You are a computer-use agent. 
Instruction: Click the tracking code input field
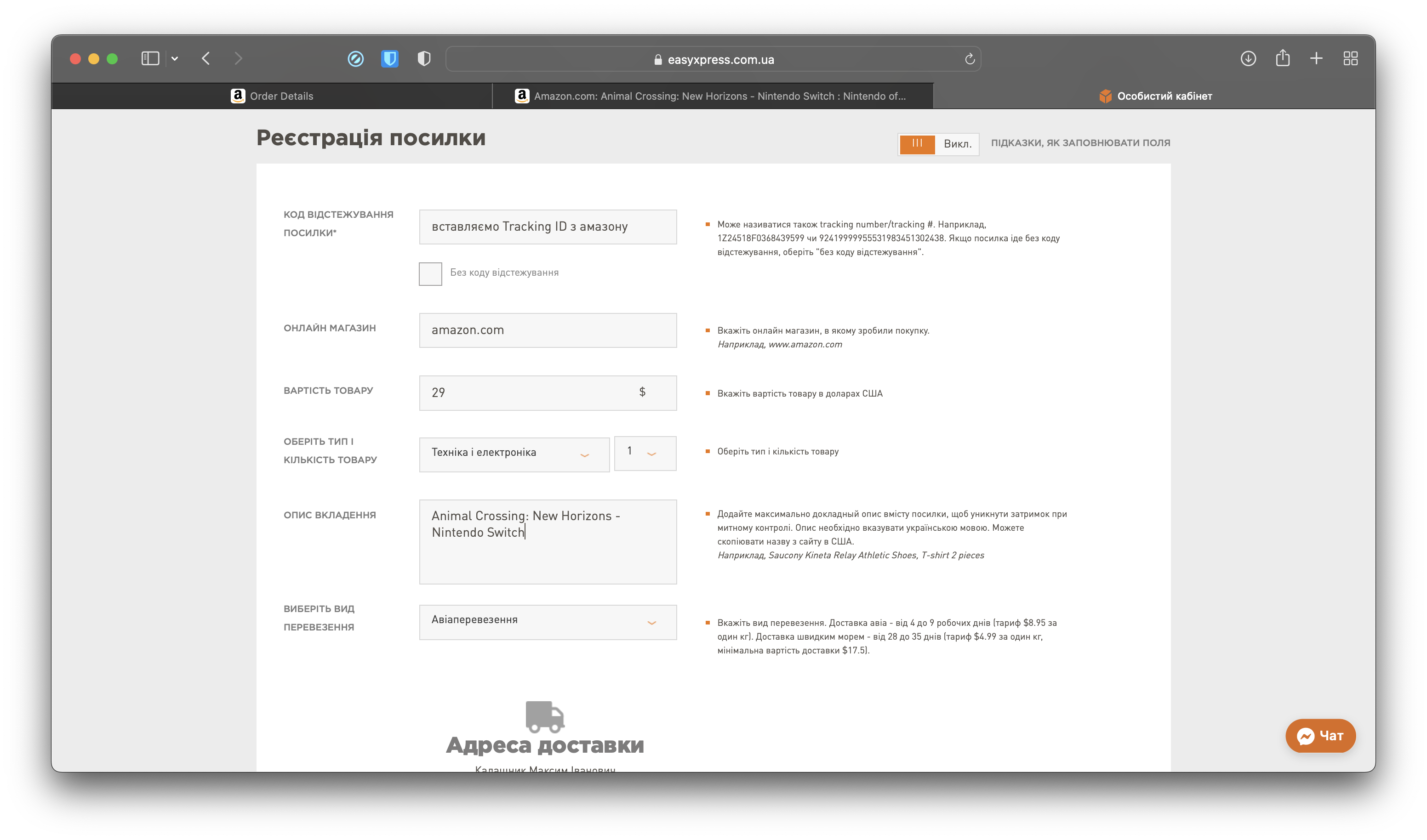pos(548,227)
